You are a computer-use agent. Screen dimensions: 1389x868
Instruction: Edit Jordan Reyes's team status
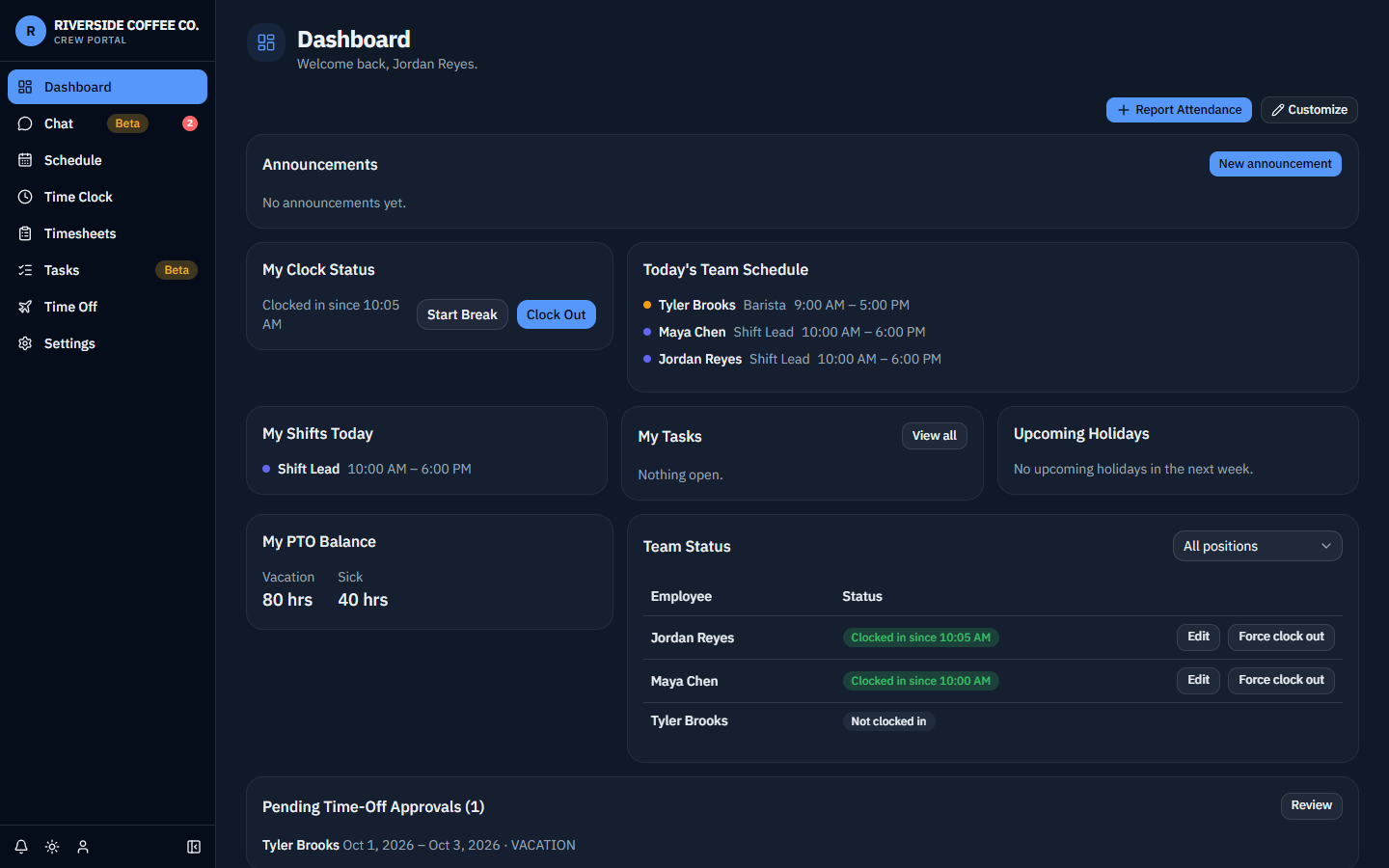[x=1199, y=637]
